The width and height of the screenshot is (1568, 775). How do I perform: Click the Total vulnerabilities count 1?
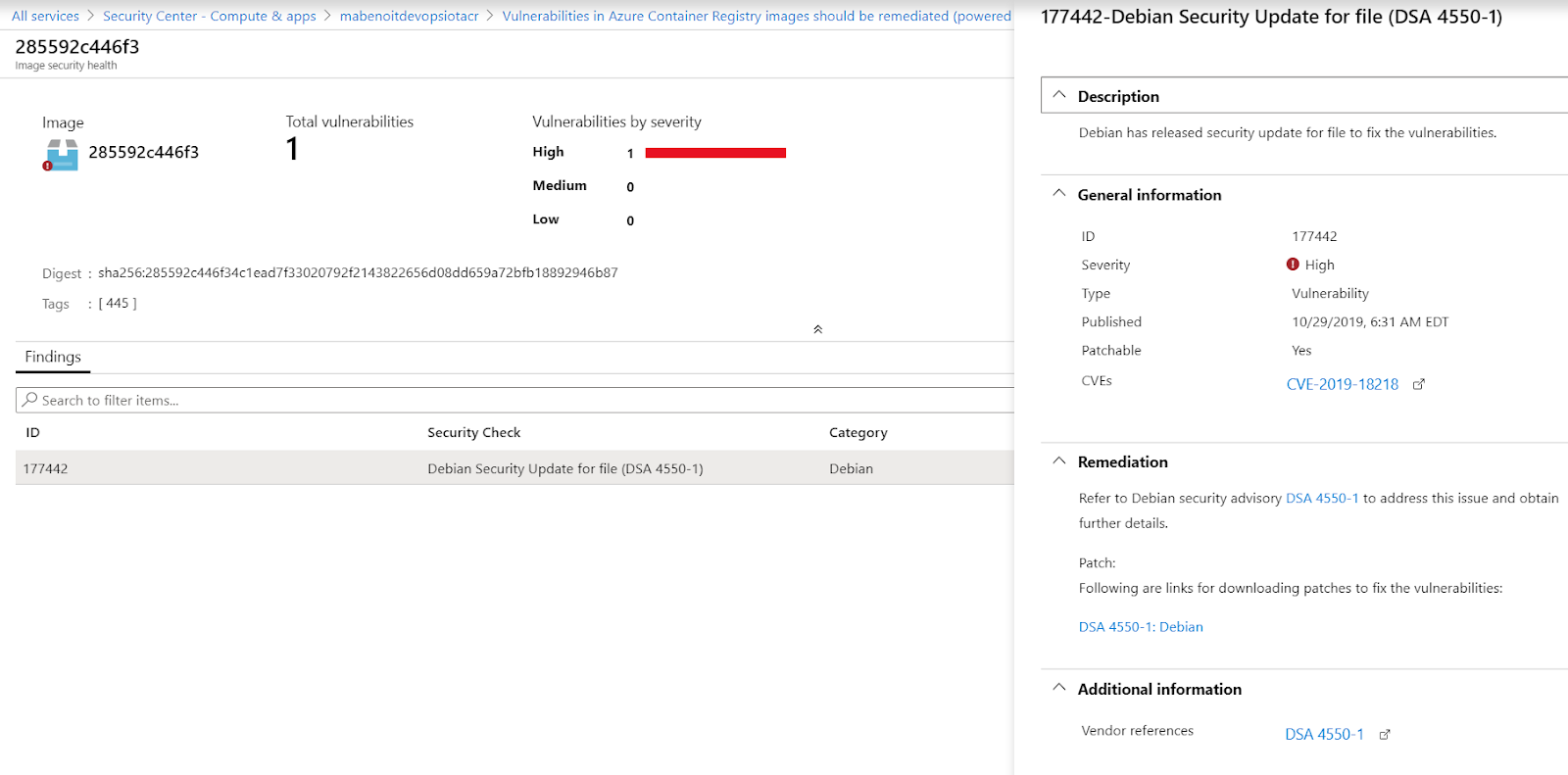[292, 149]
